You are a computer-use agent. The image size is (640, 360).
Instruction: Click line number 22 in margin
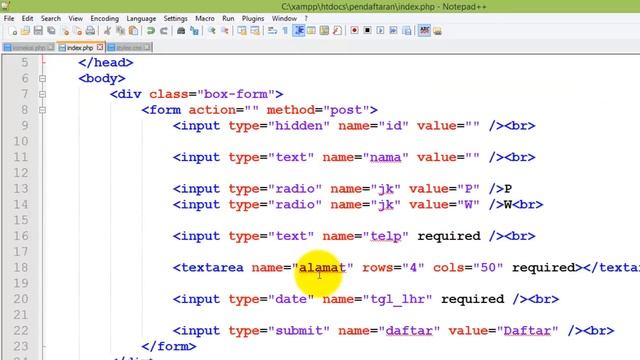point(21,331)
